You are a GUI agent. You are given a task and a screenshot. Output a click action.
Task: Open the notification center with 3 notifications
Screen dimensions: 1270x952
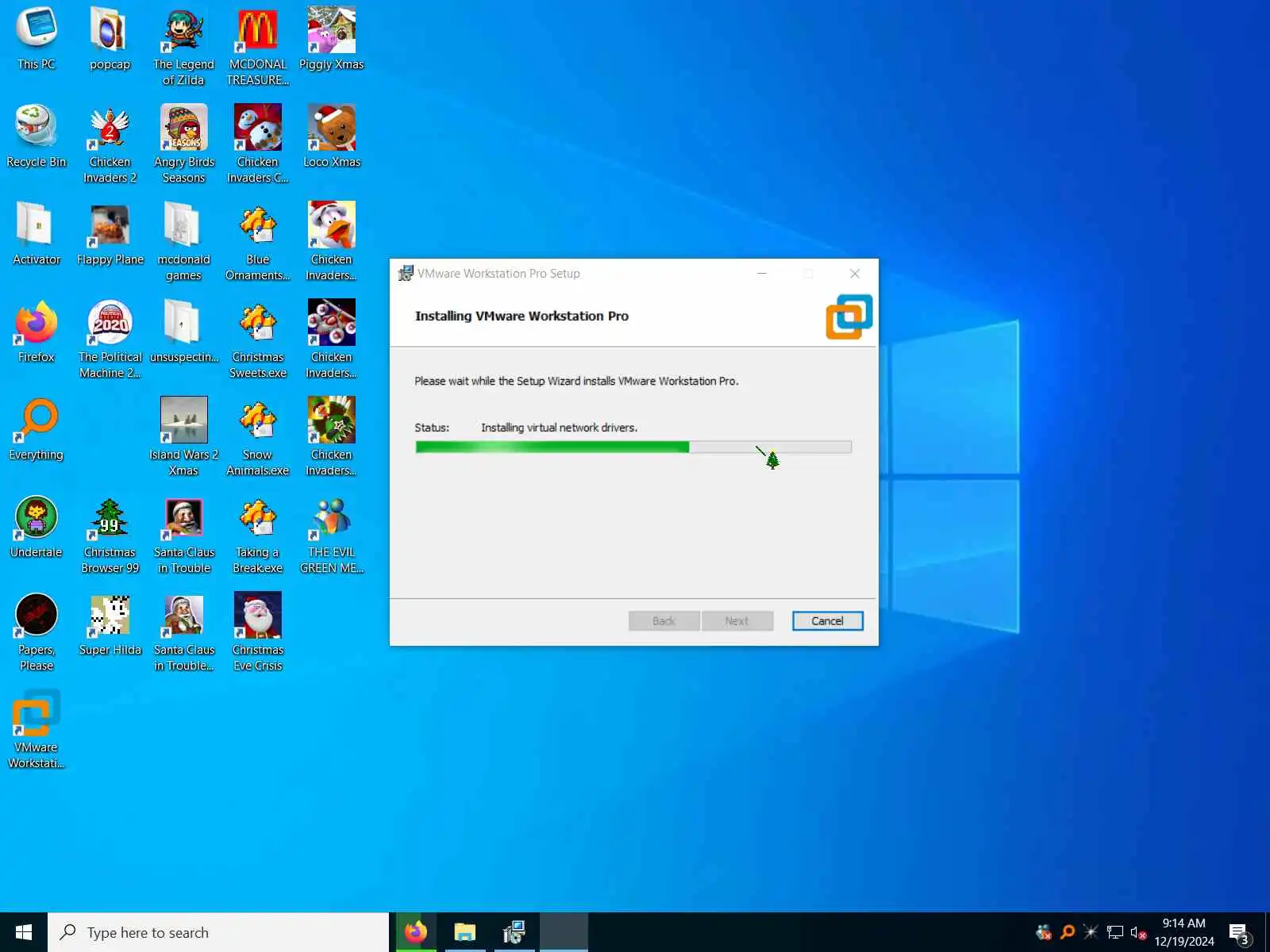1239,932
